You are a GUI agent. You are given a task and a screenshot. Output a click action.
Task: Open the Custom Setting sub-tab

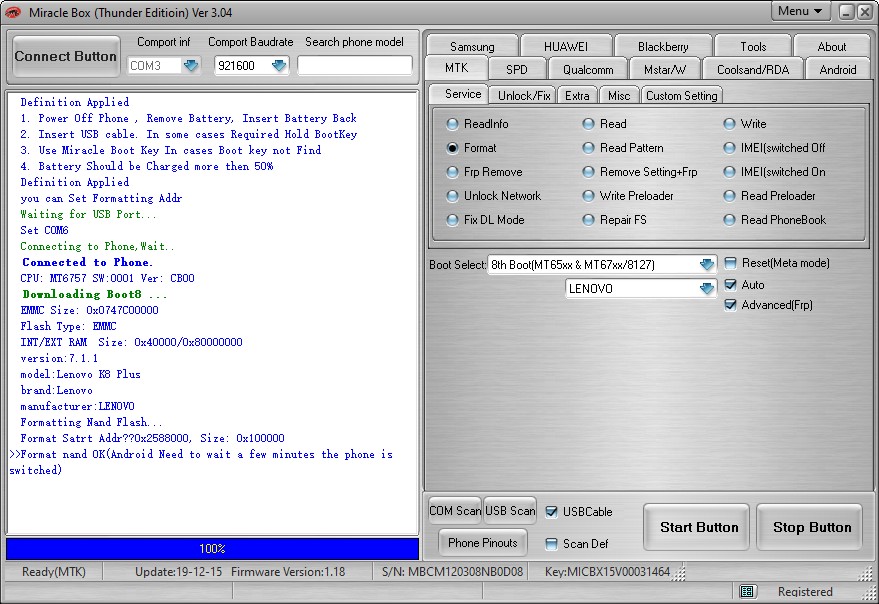(681, 96)
